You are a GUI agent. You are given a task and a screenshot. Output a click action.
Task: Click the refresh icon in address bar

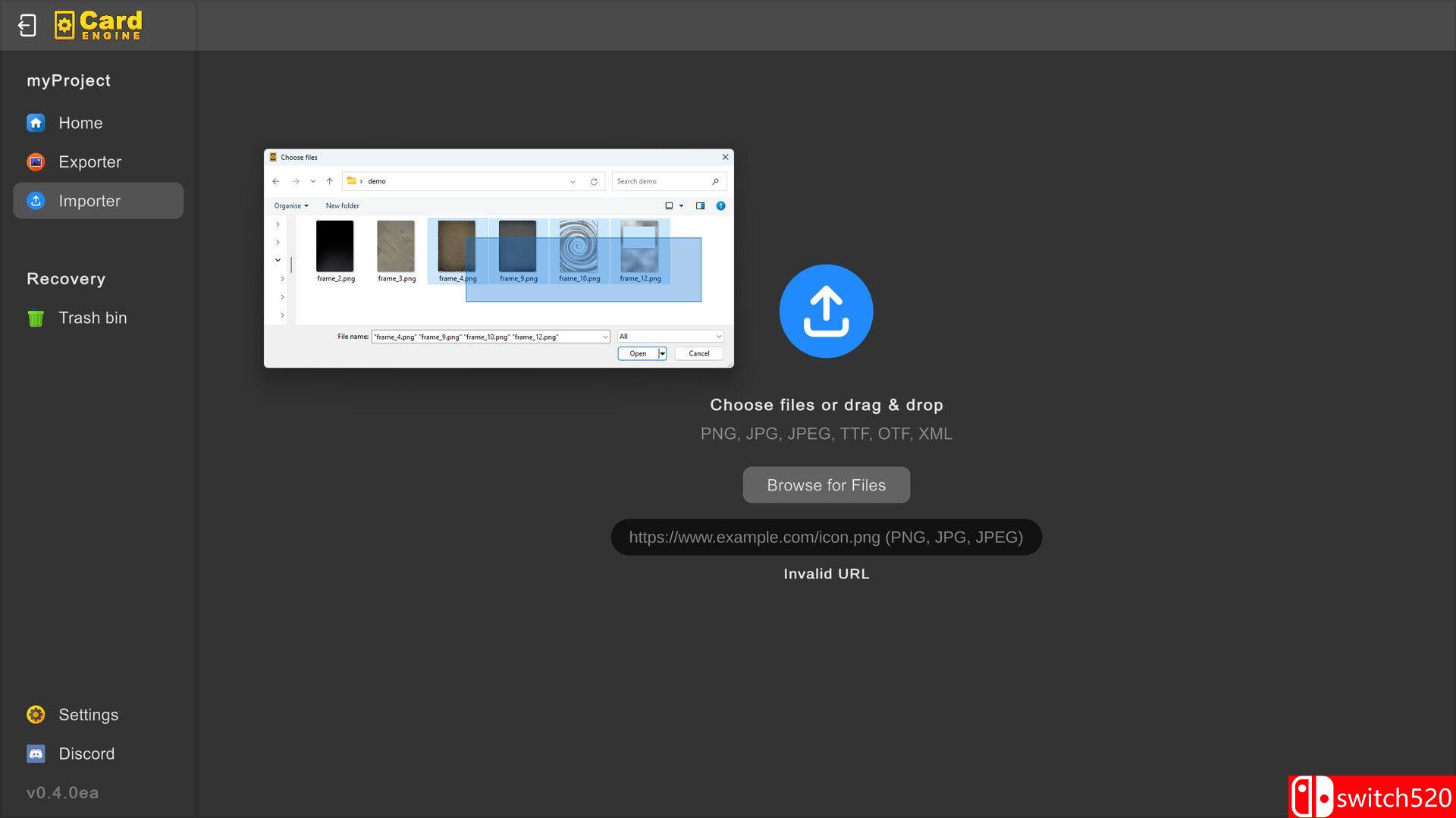(x=594, y=182)
